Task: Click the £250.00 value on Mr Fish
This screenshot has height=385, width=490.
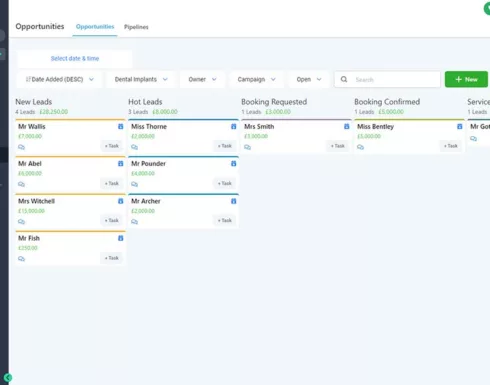Action: point(28,248)
